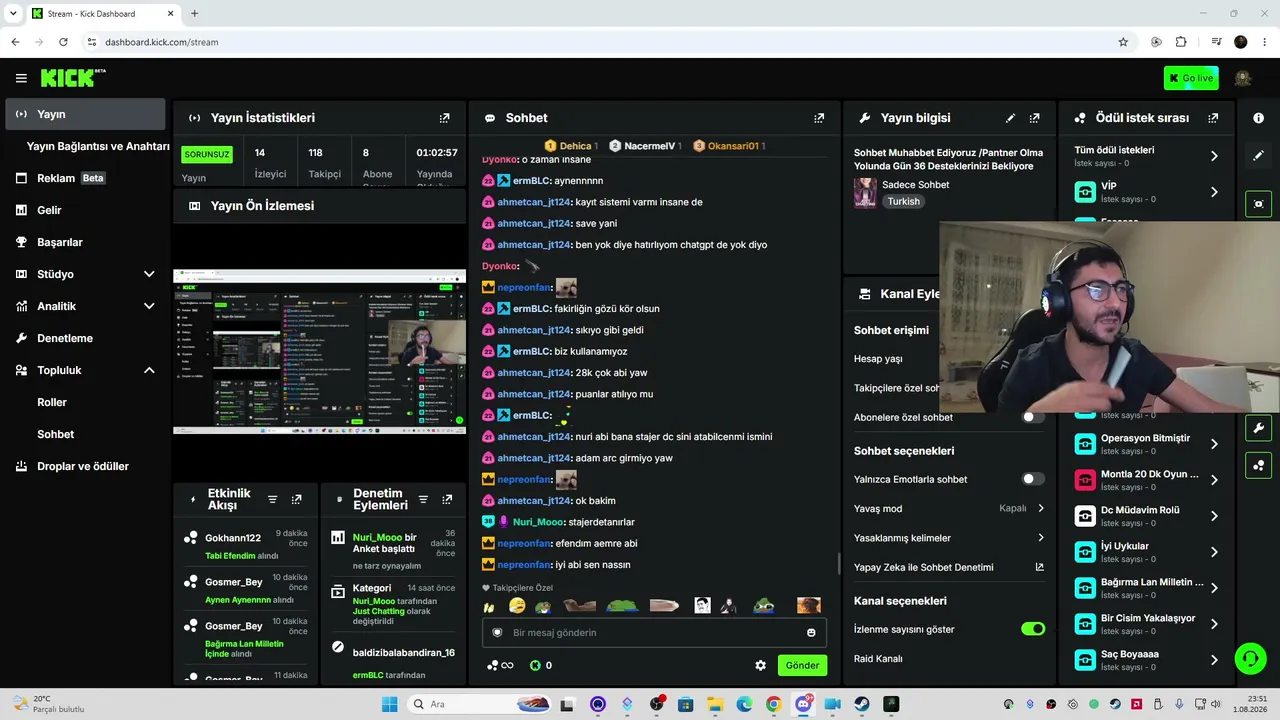Click Gokhann122 in activity feed
The height and width of the screenshot is (720, 1280).
click(233, 538)
